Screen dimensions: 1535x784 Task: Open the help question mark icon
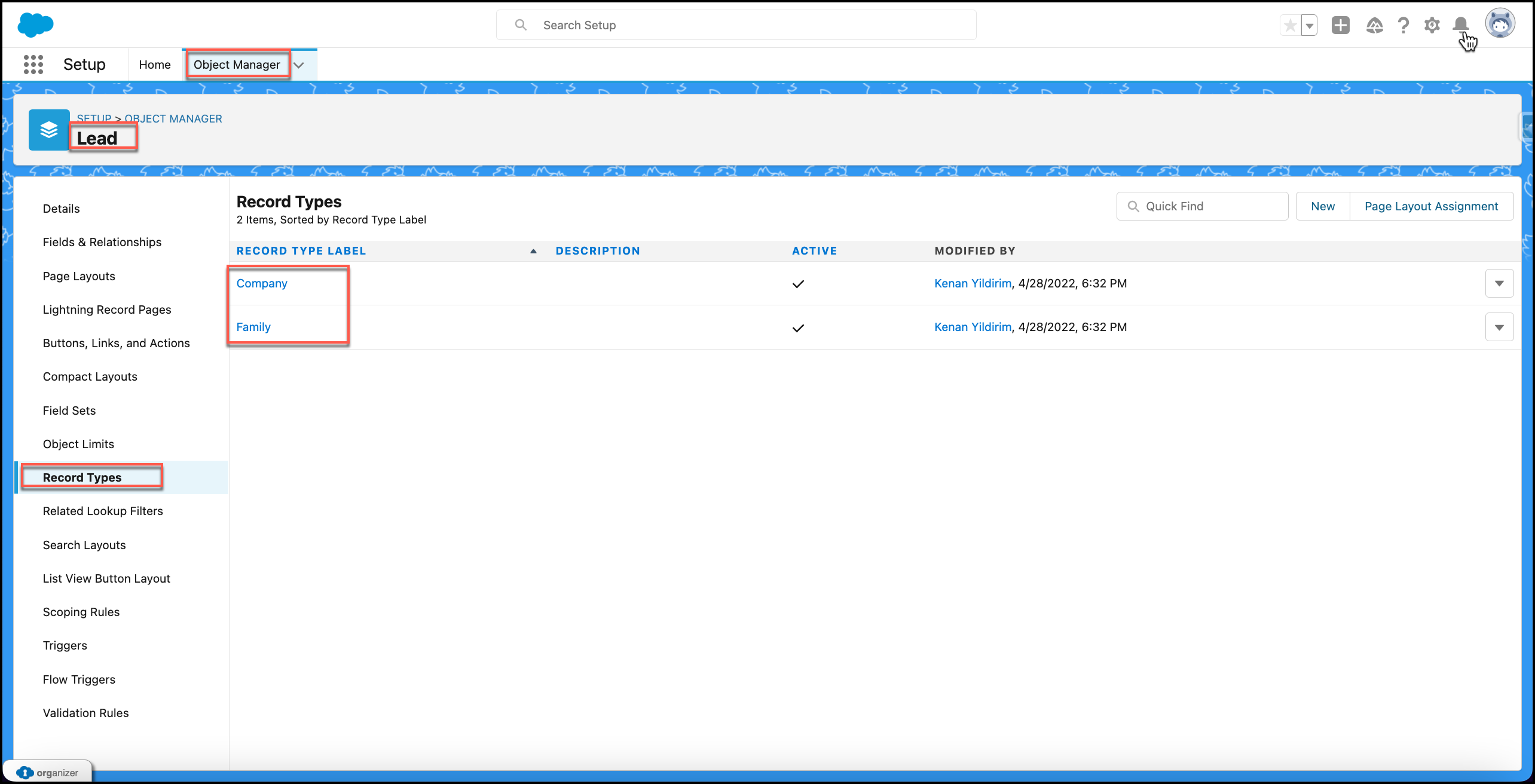(x=1403, y=25)
